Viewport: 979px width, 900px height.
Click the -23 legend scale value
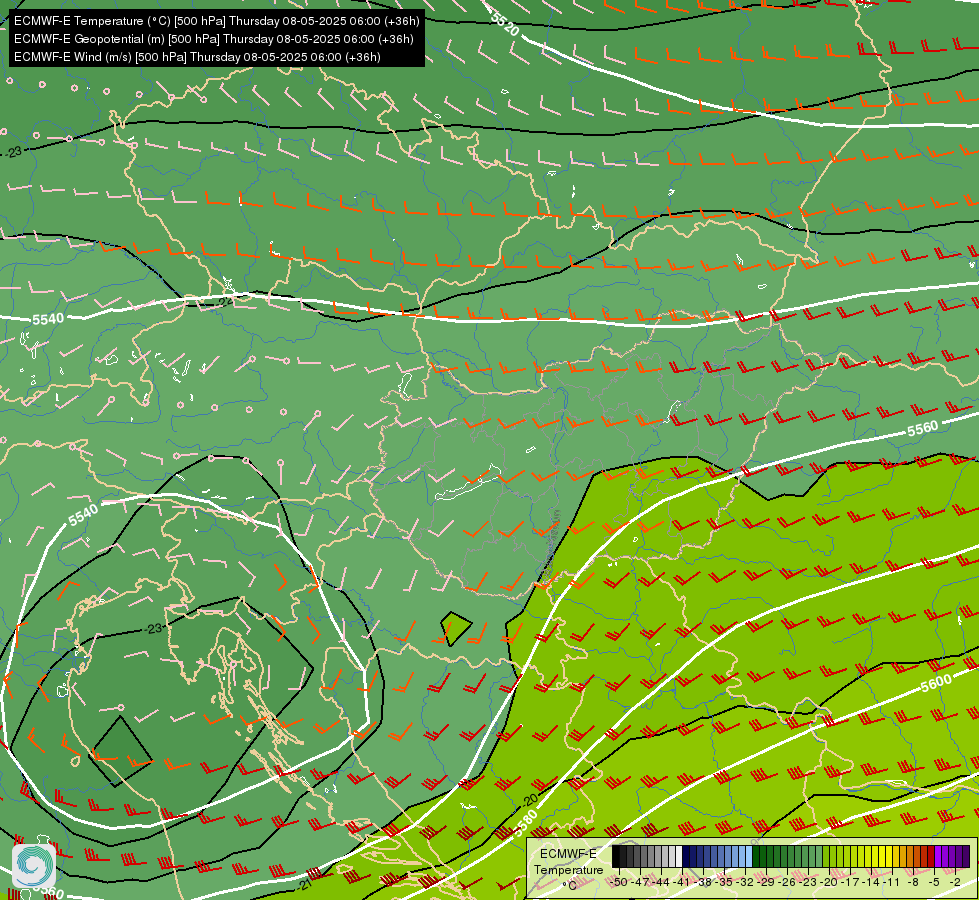809,882
